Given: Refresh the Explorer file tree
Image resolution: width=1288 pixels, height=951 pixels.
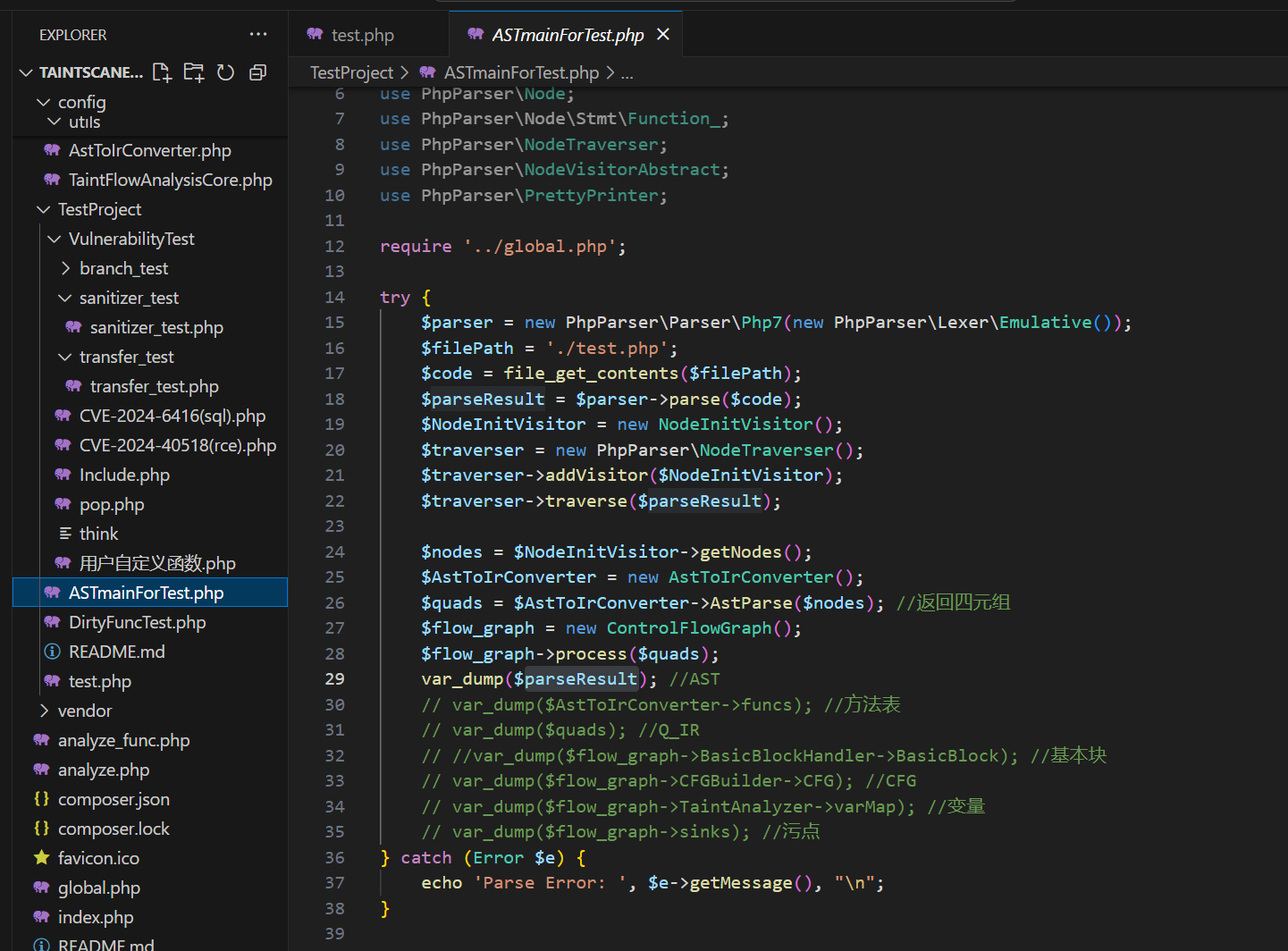Looking at the screenshot, I should click(225, 72).
